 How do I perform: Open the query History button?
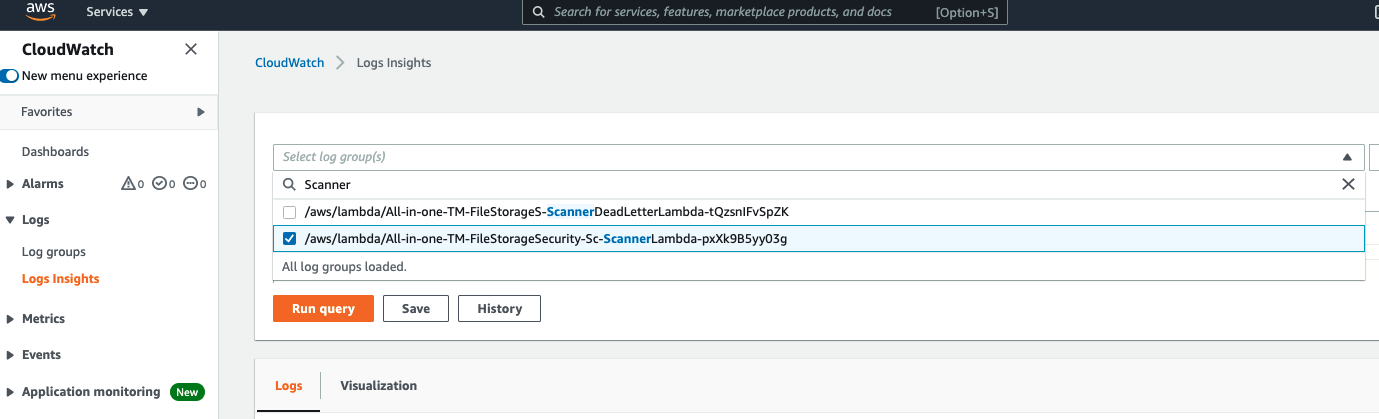(499, 309)
